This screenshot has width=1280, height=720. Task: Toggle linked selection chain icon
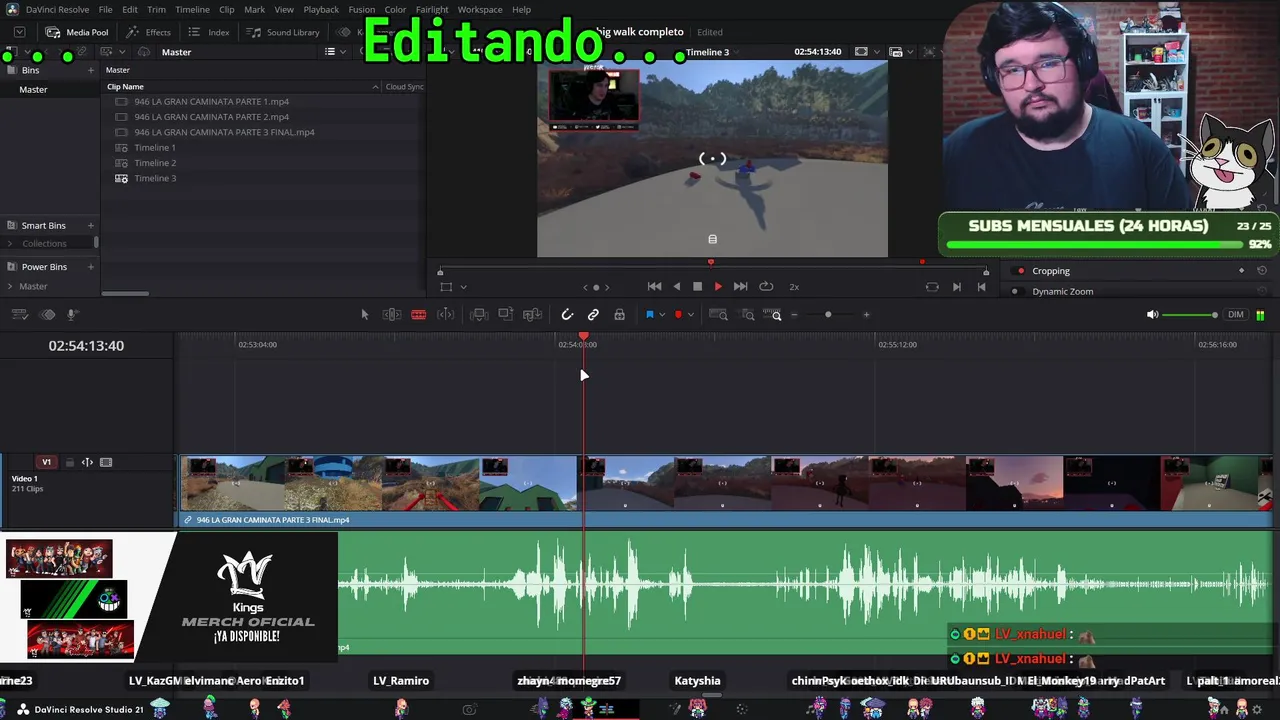593,315
